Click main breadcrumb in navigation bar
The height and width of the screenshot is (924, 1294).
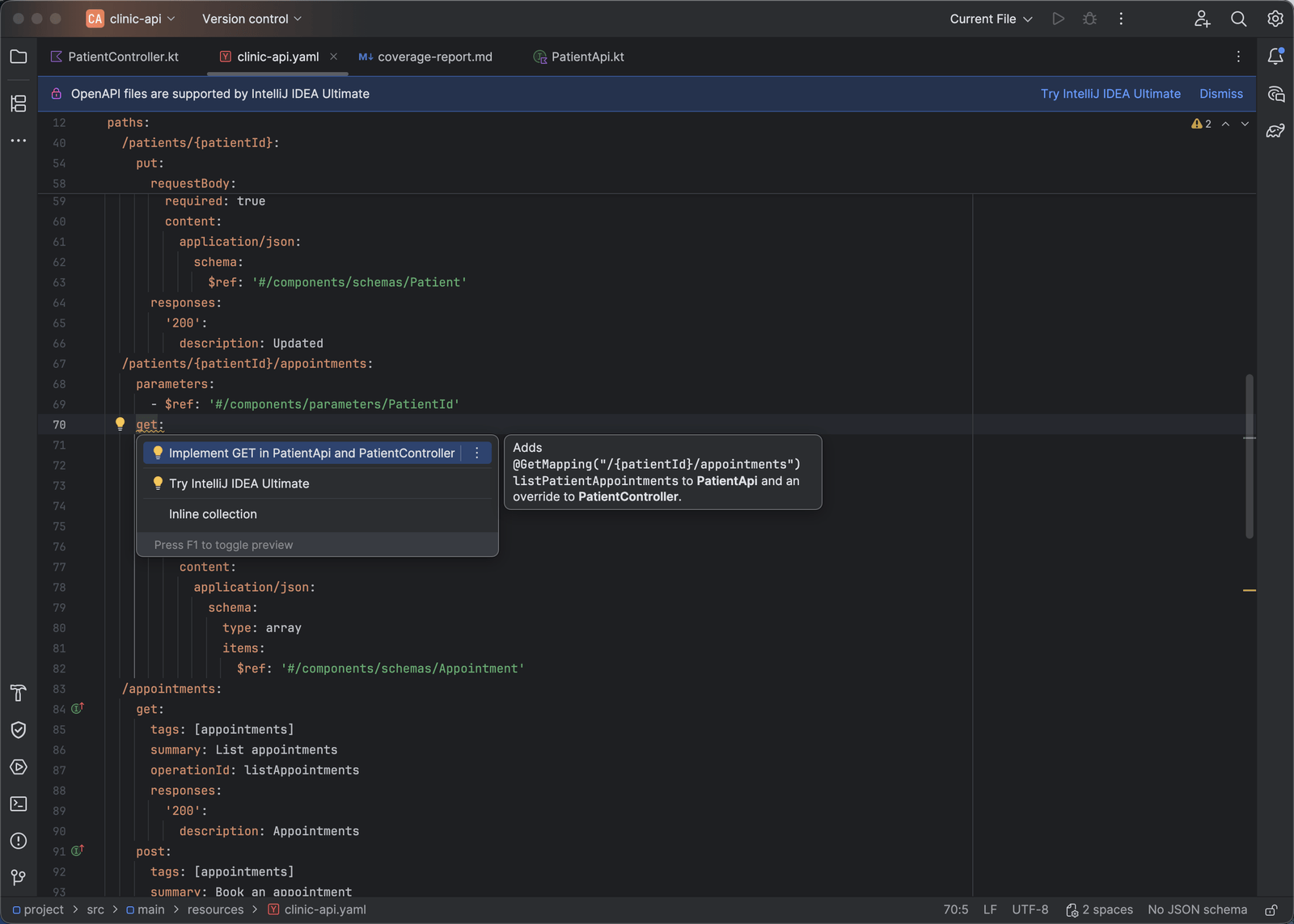145,910
